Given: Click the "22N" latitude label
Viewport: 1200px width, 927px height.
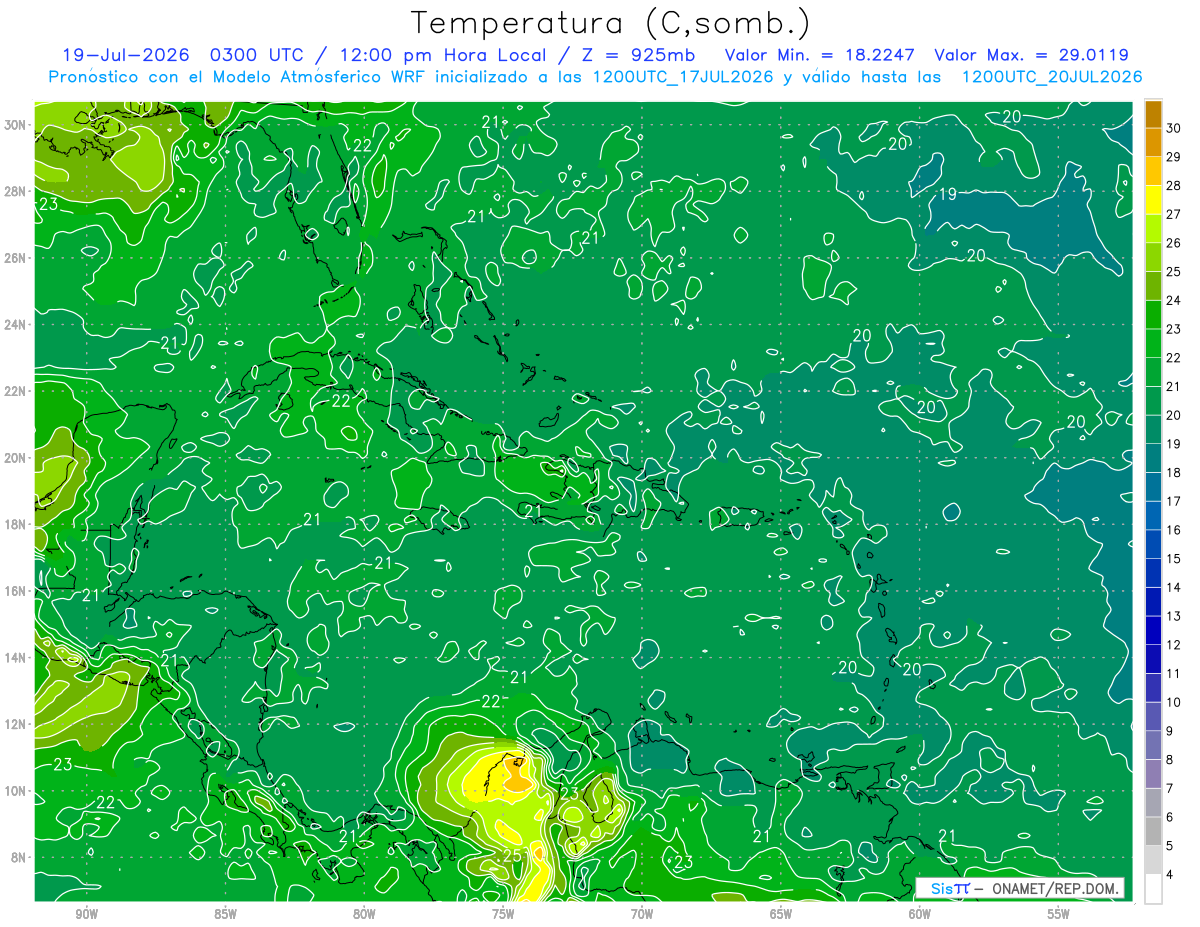Looking at the screenshot, I should click(x=16, y=391).
